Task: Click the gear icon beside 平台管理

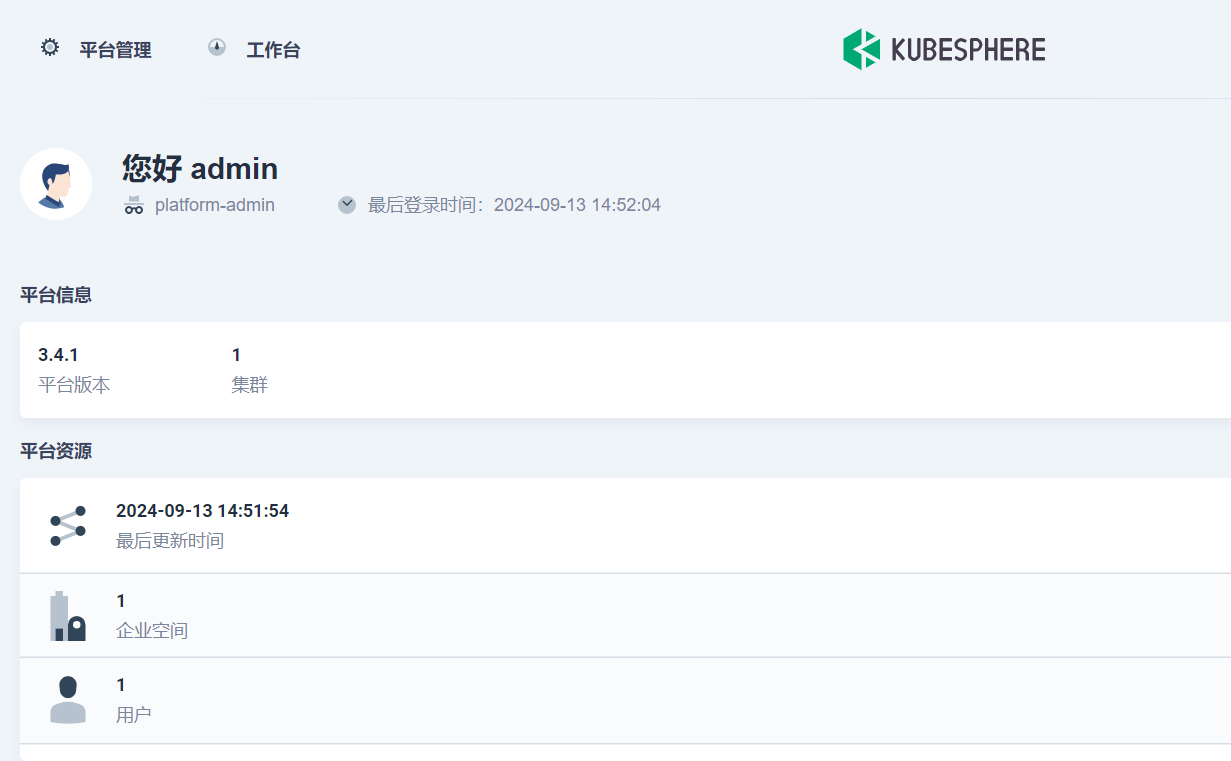Action: (x=50, y=48)
